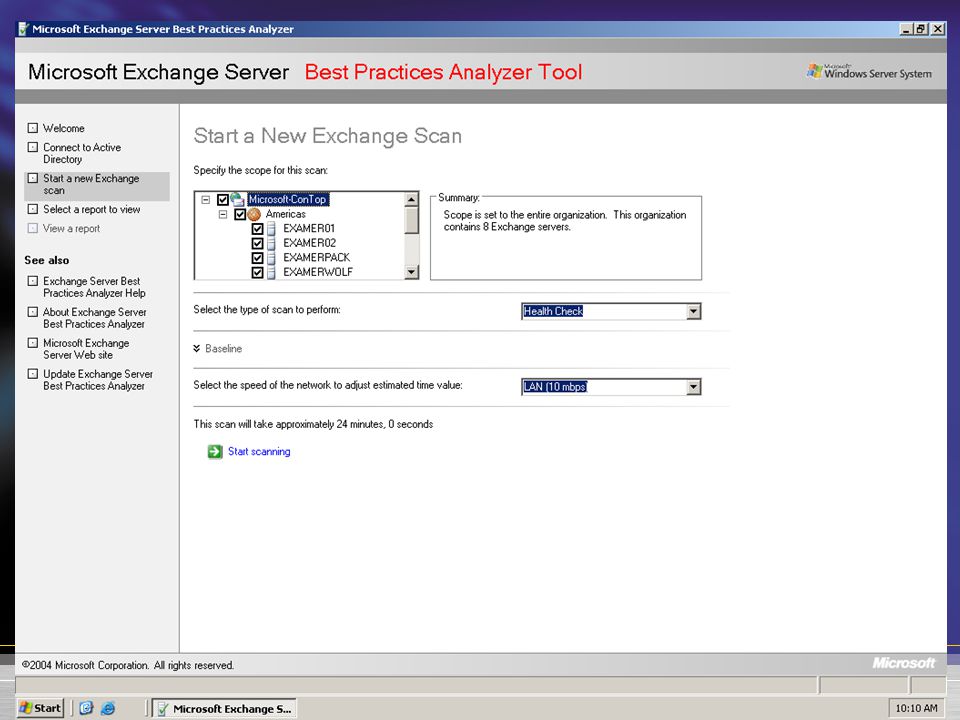Go to the Welcome step
Image resolution: width=960 pixels, height=720 pixels.
coord(64,128)
